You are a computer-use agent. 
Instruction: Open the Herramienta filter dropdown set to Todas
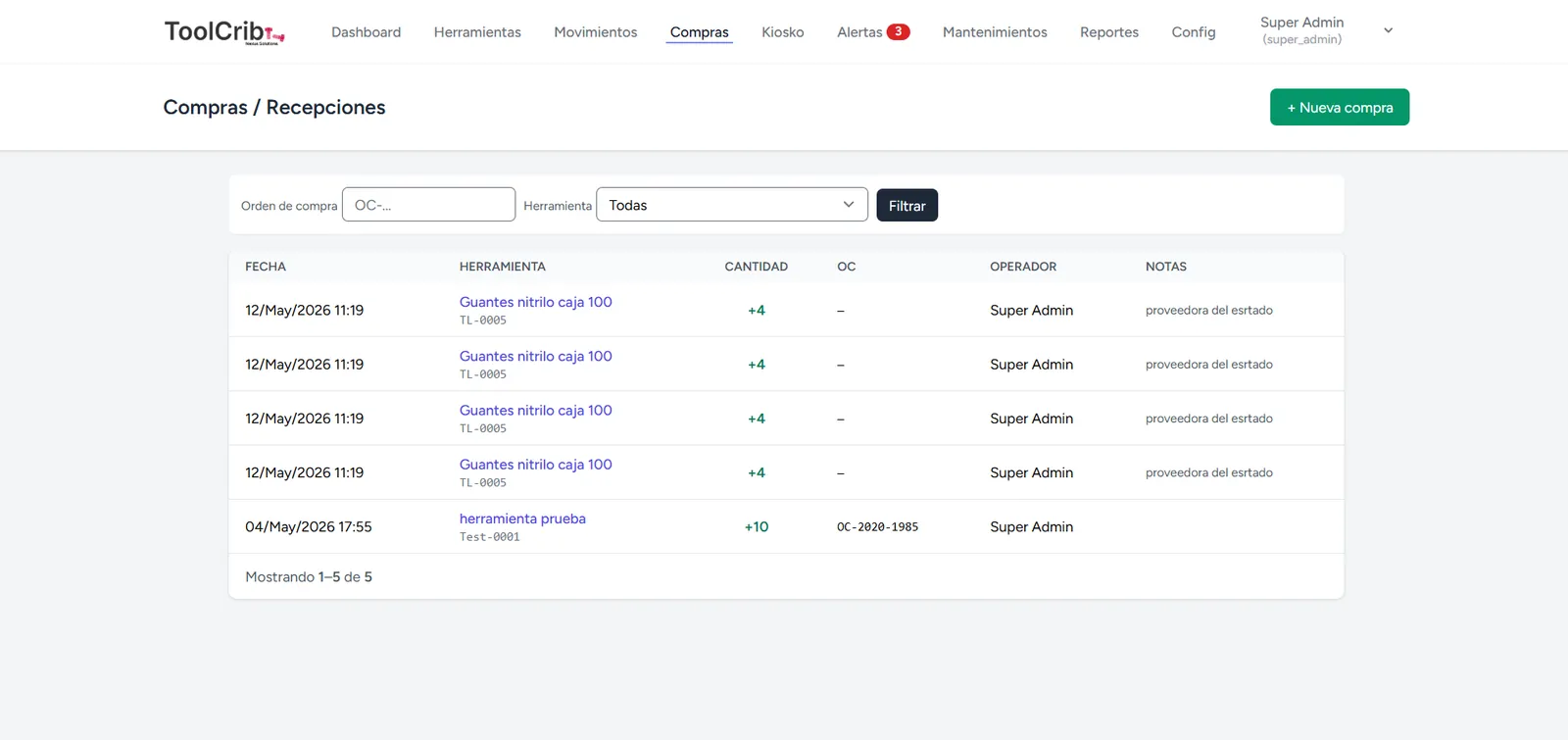(732, 205)
